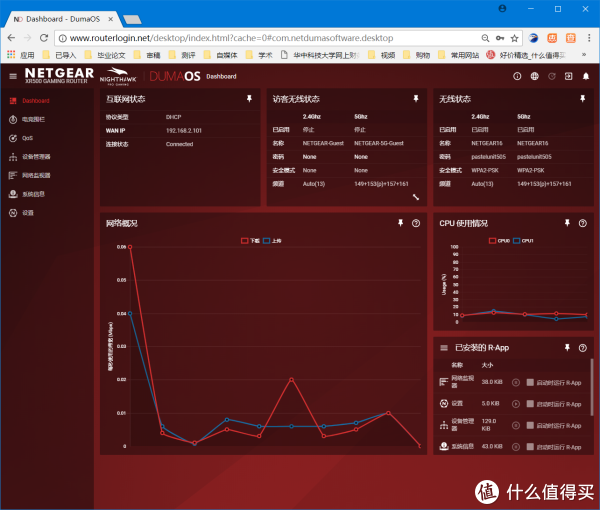The height and width of the screenshot is (510, 600).
Task: Open 设备管理器 in the sidebar
Action: tap(29, 157)
